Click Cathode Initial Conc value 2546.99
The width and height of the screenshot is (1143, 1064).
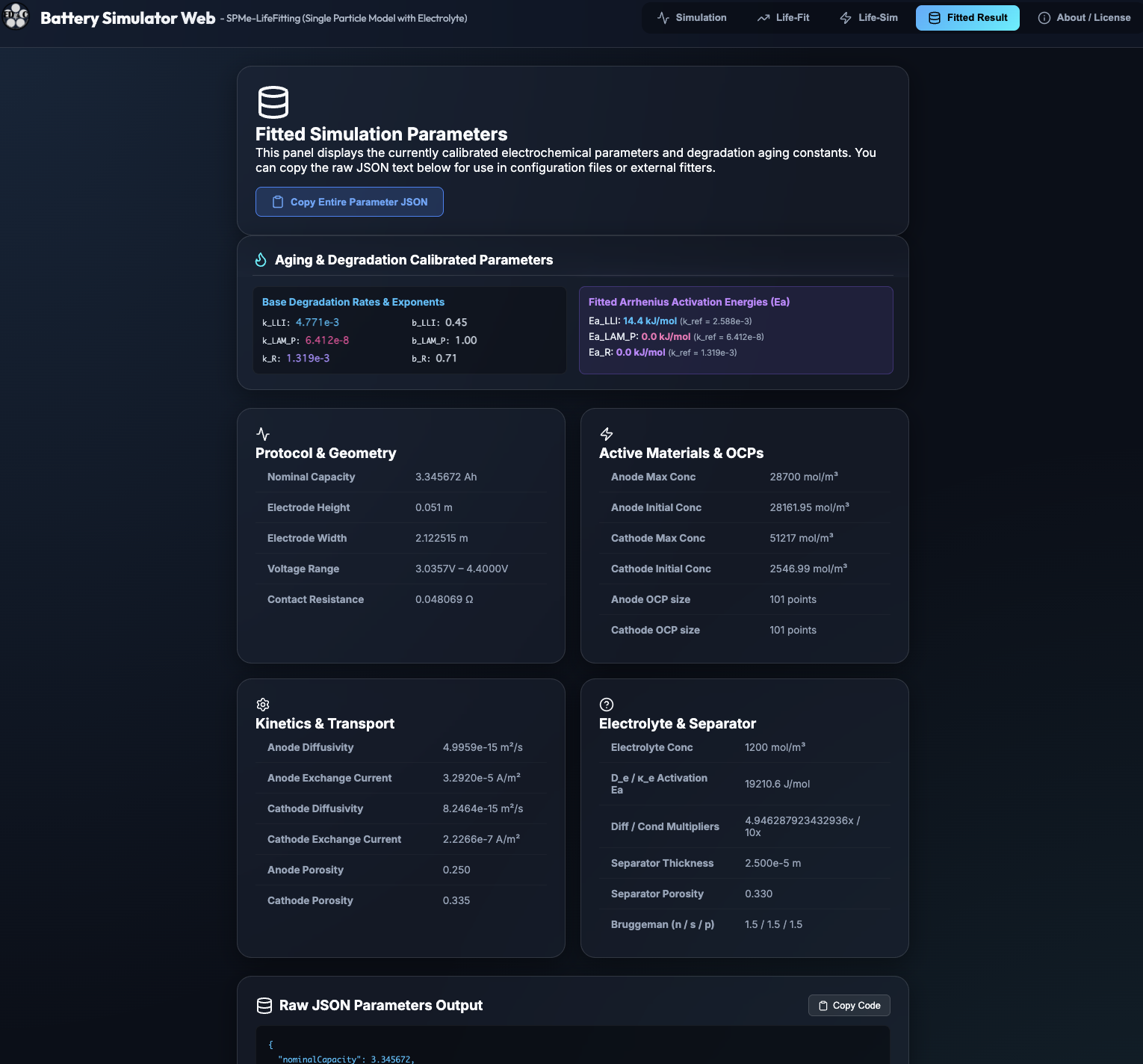click(x=808, y=569)
